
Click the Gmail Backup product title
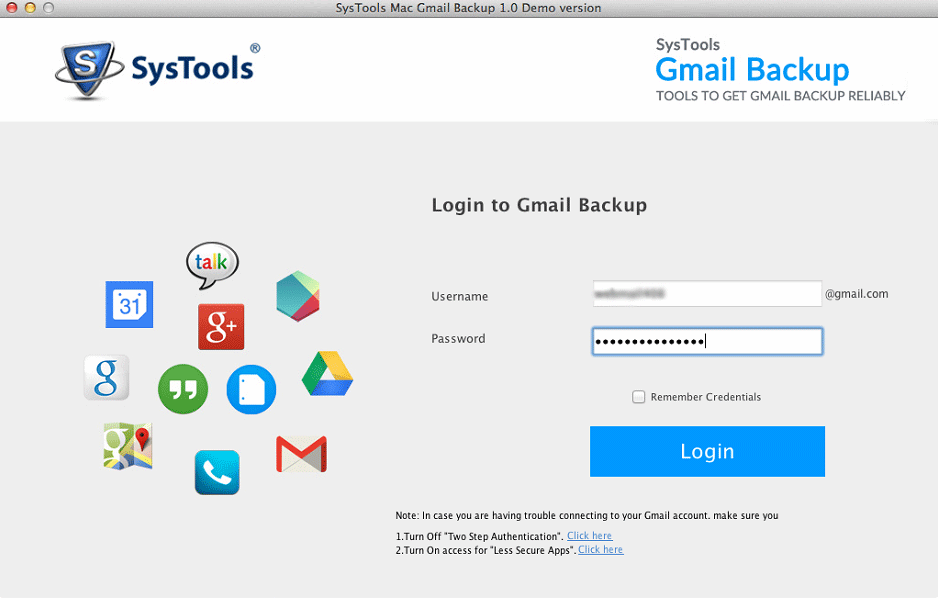(x=753, y=71)
